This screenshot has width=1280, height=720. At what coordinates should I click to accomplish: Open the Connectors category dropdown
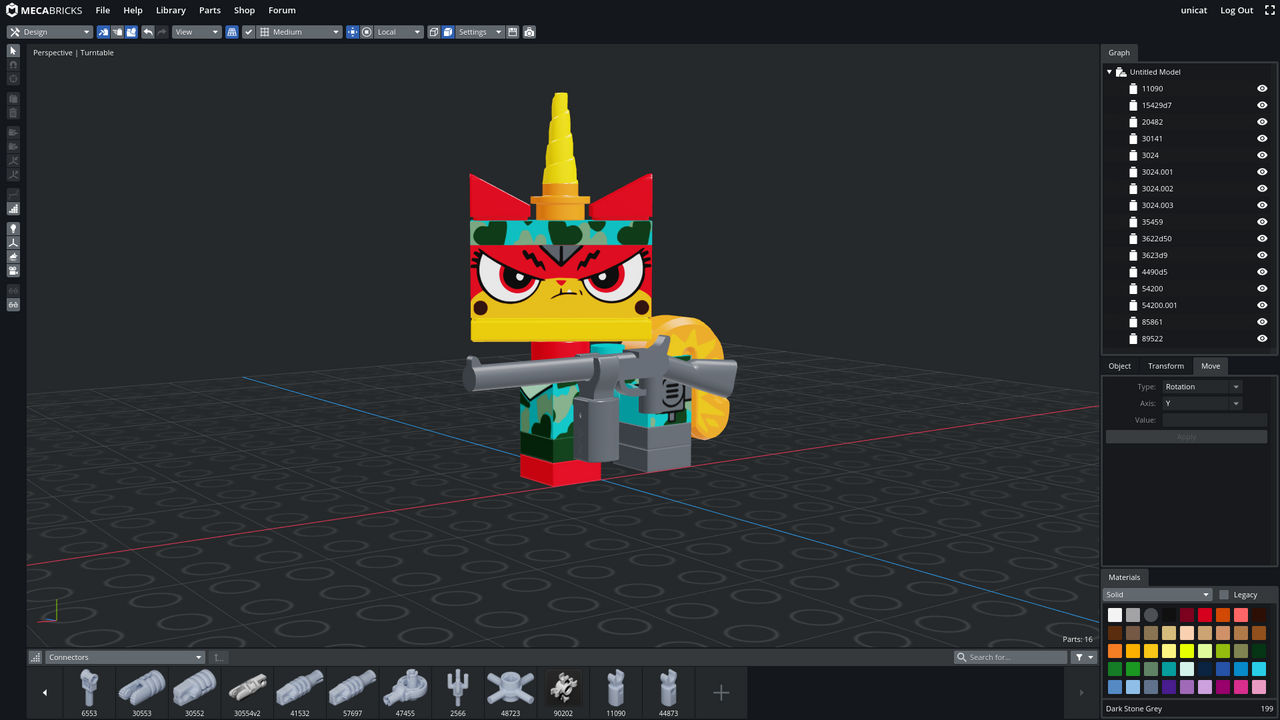125,657
